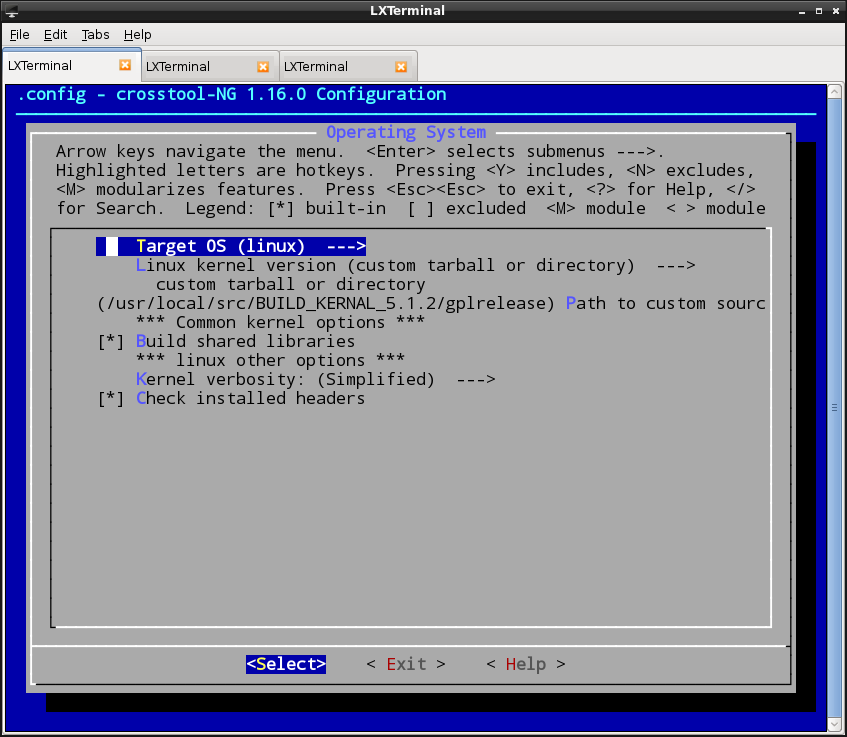847x737 pixels.
Task: Click the < Help > button
Action: (x=526, y=664)
